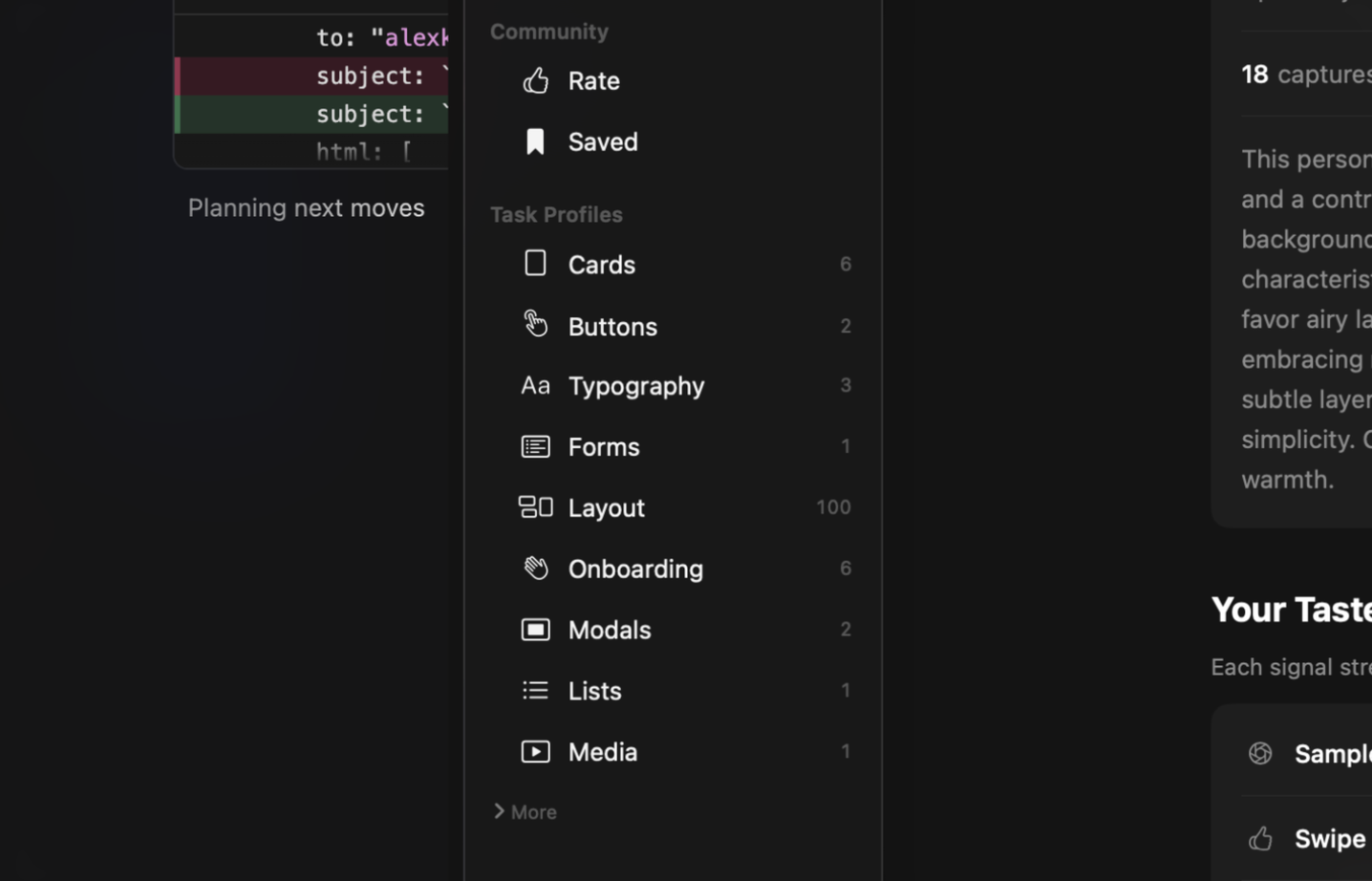Expand the More section chevron
This screenshot has width=1372, height=881.
click(499, 811)
